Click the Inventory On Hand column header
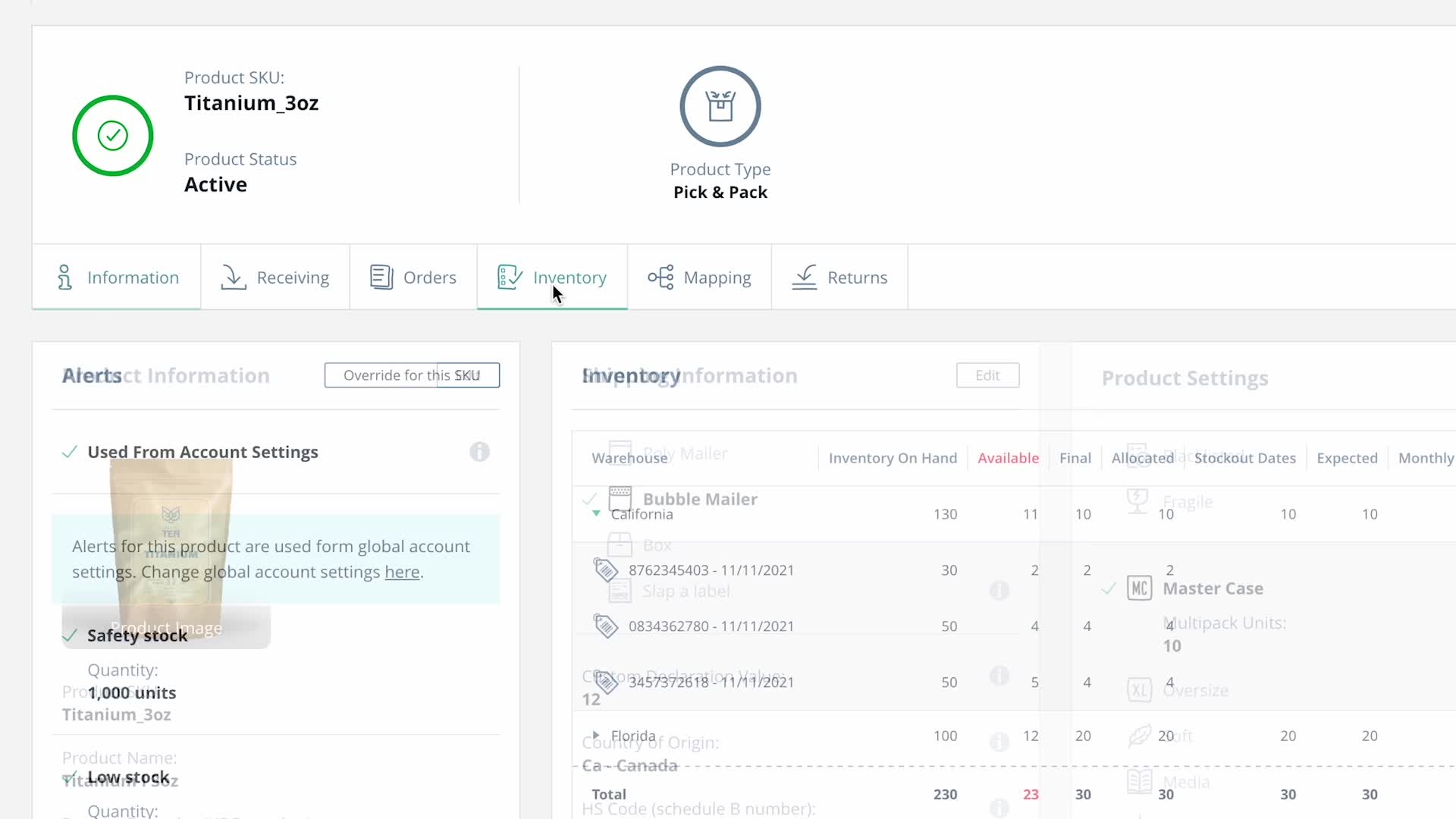 [893, 458]
